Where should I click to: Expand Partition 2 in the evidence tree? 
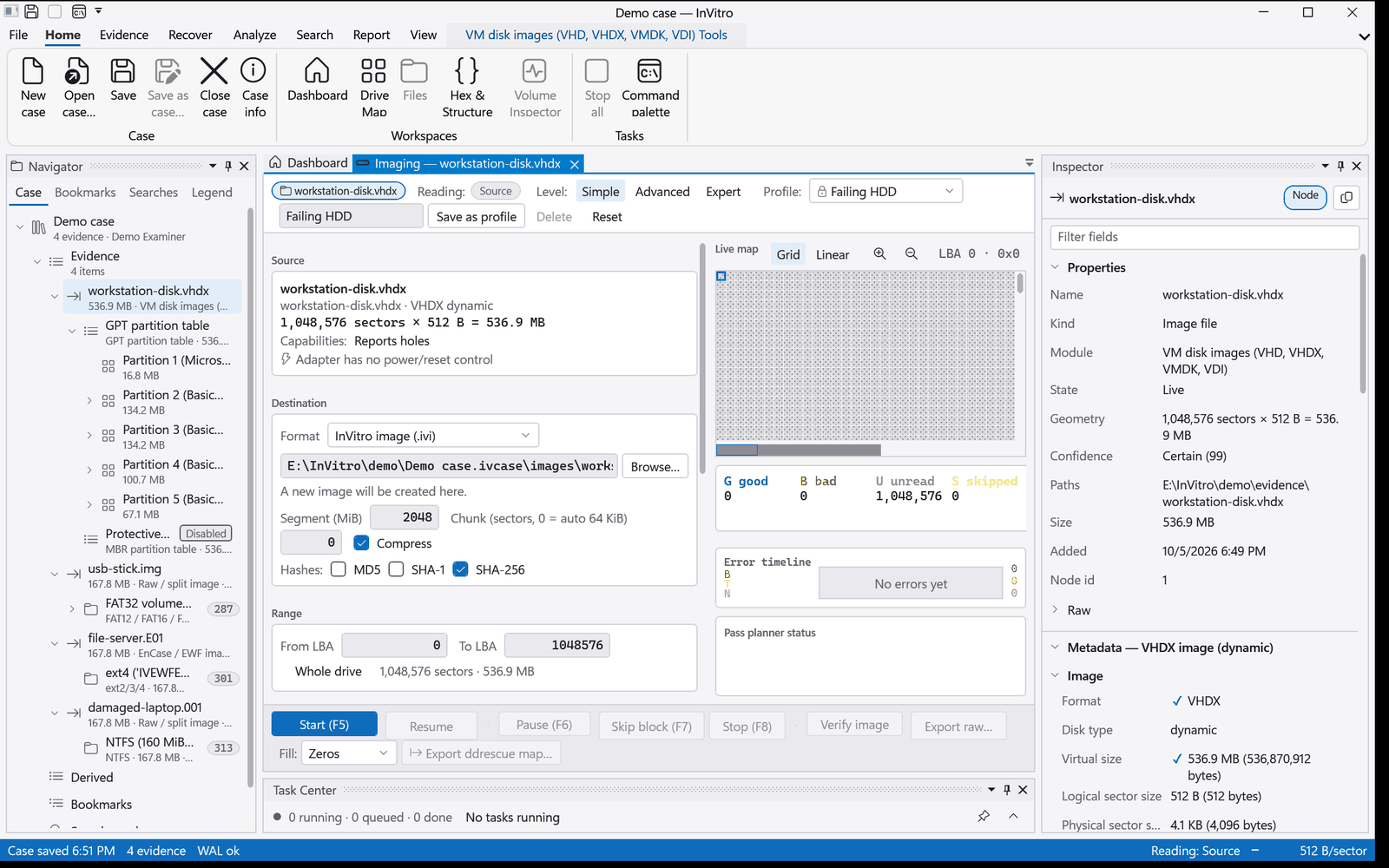pyautogui.click(x=89, y=401)
